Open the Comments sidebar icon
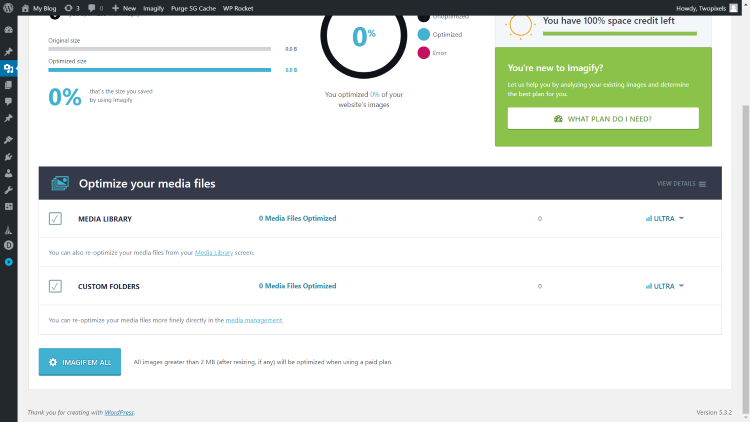The image size is (750, 422). click(9, 101)
